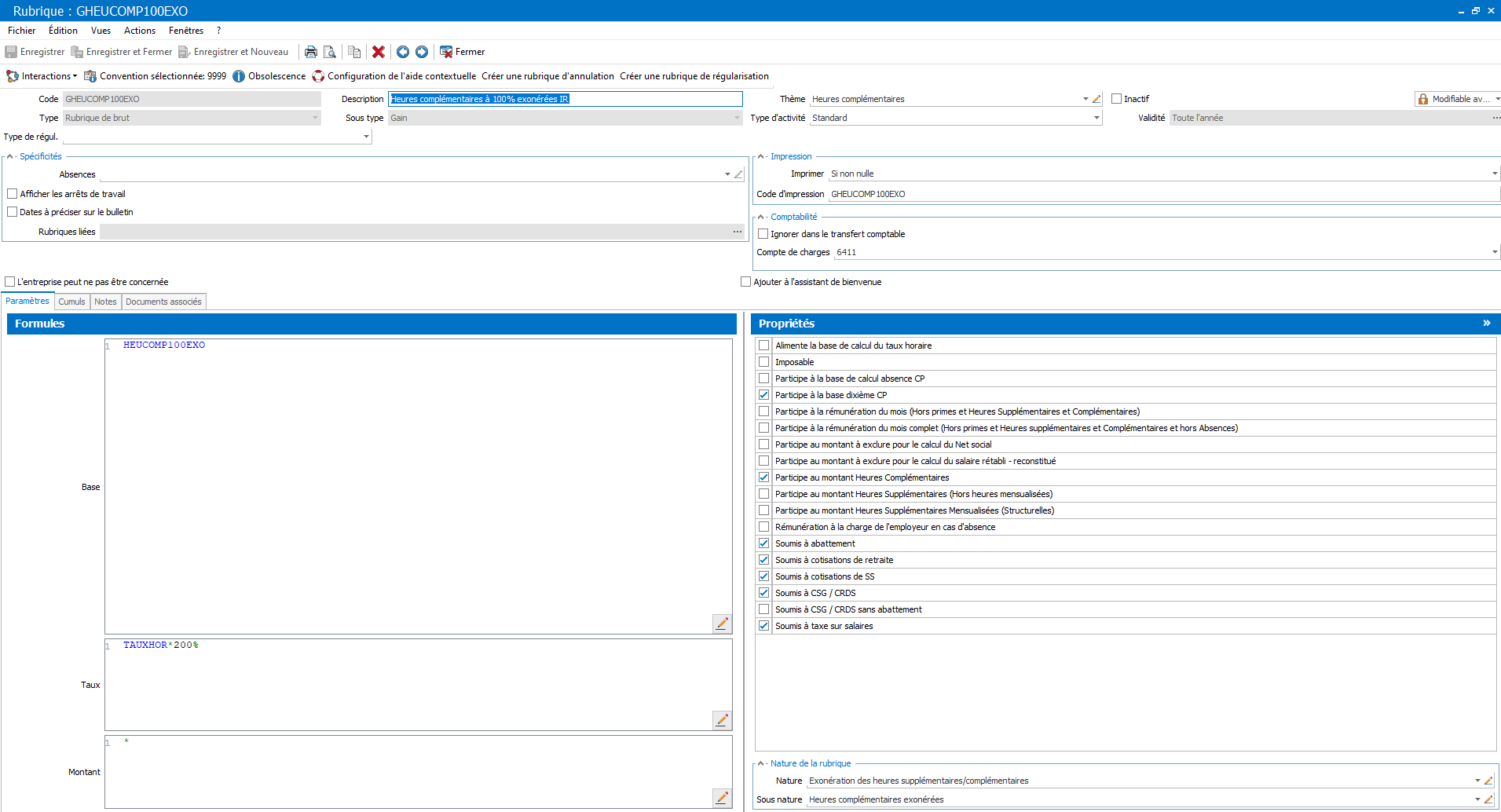Click pencil icon next to Nature field
The image size is (1501, 812).
pos(1488,781)
